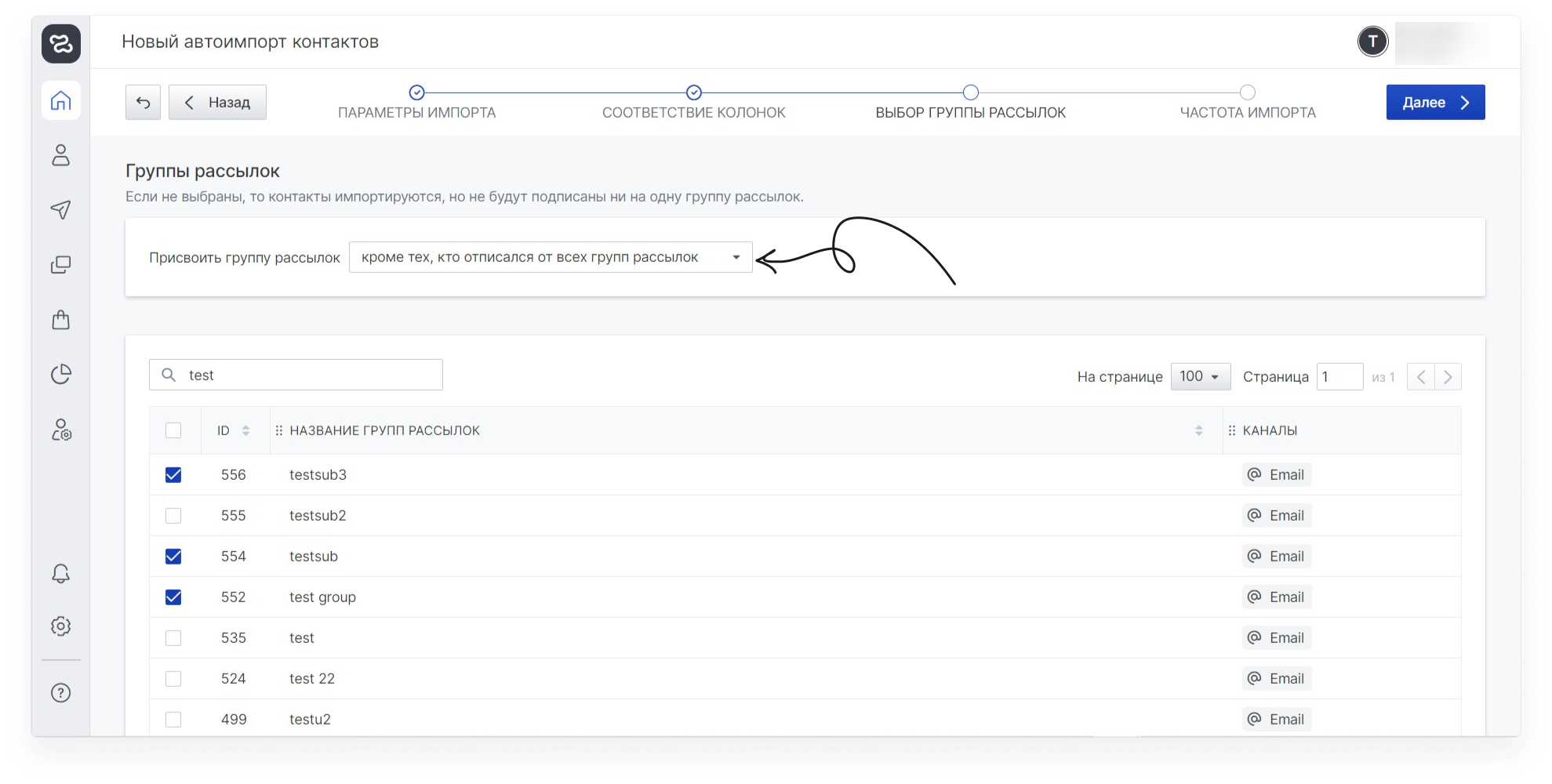This screenshot has width=1552, height=784.
Task: Uncheck the testsub3 row checkbox
Action: click(173, 475)
